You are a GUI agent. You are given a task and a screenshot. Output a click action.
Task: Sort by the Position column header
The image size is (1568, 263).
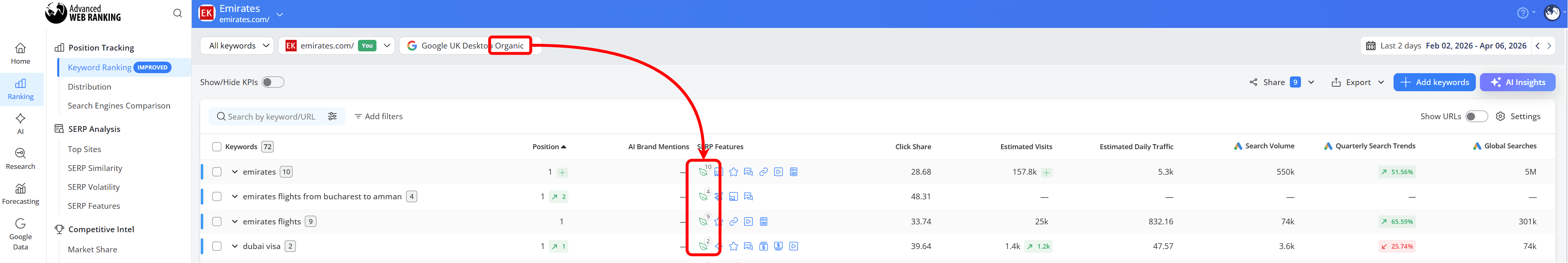point(549,146)
